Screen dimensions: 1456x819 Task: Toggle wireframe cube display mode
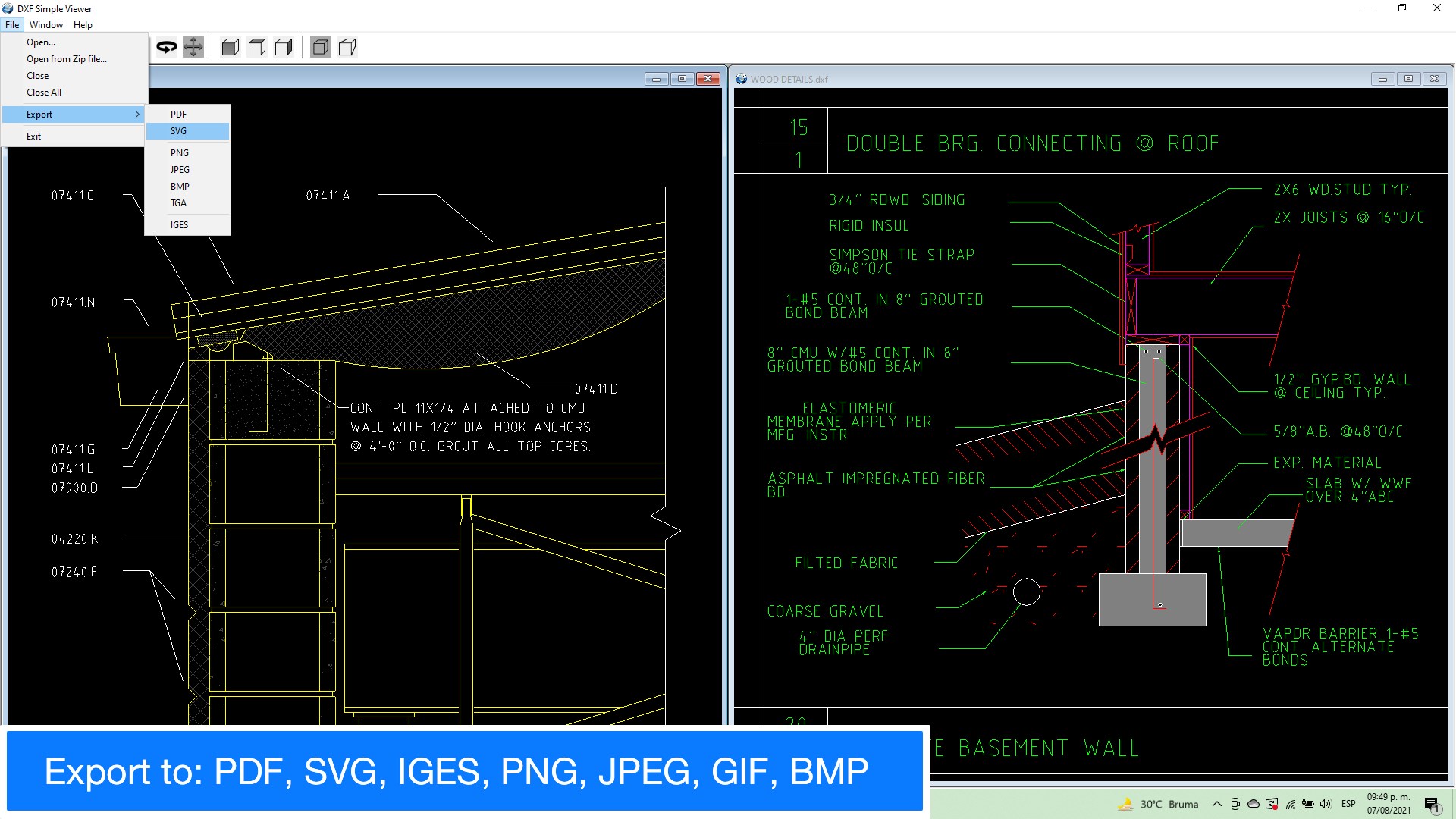point(347,48)
